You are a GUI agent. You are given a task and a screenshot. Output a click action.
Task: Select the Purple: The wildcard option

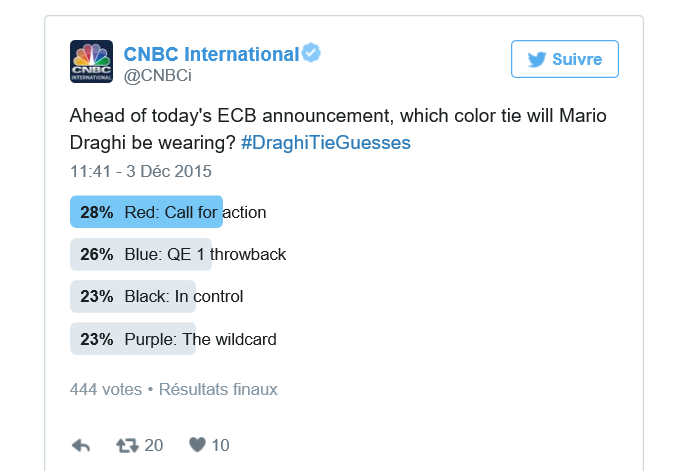[200, 339]
